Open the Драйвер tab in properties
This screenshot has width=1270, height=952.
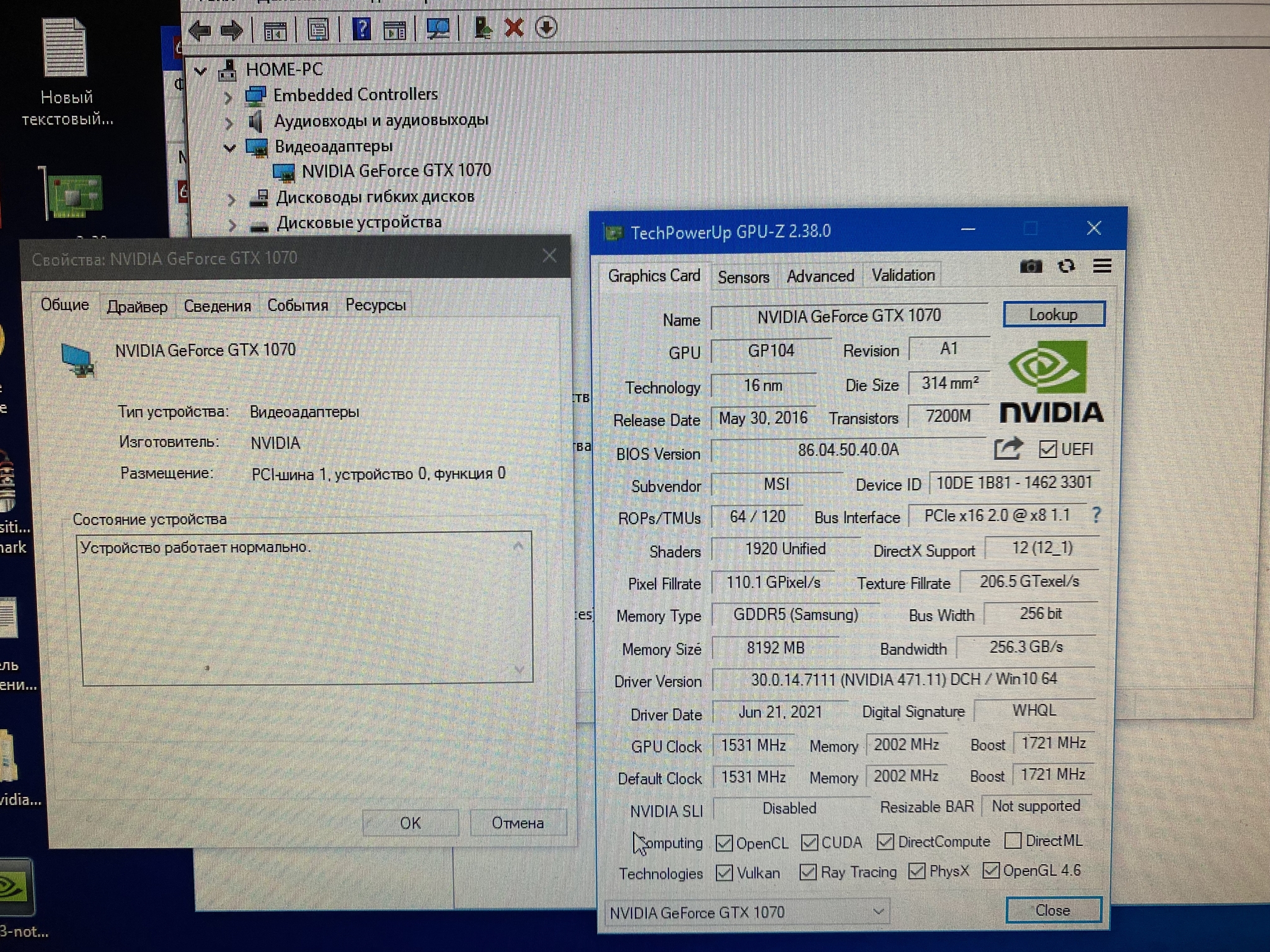(x=137, y=306)
